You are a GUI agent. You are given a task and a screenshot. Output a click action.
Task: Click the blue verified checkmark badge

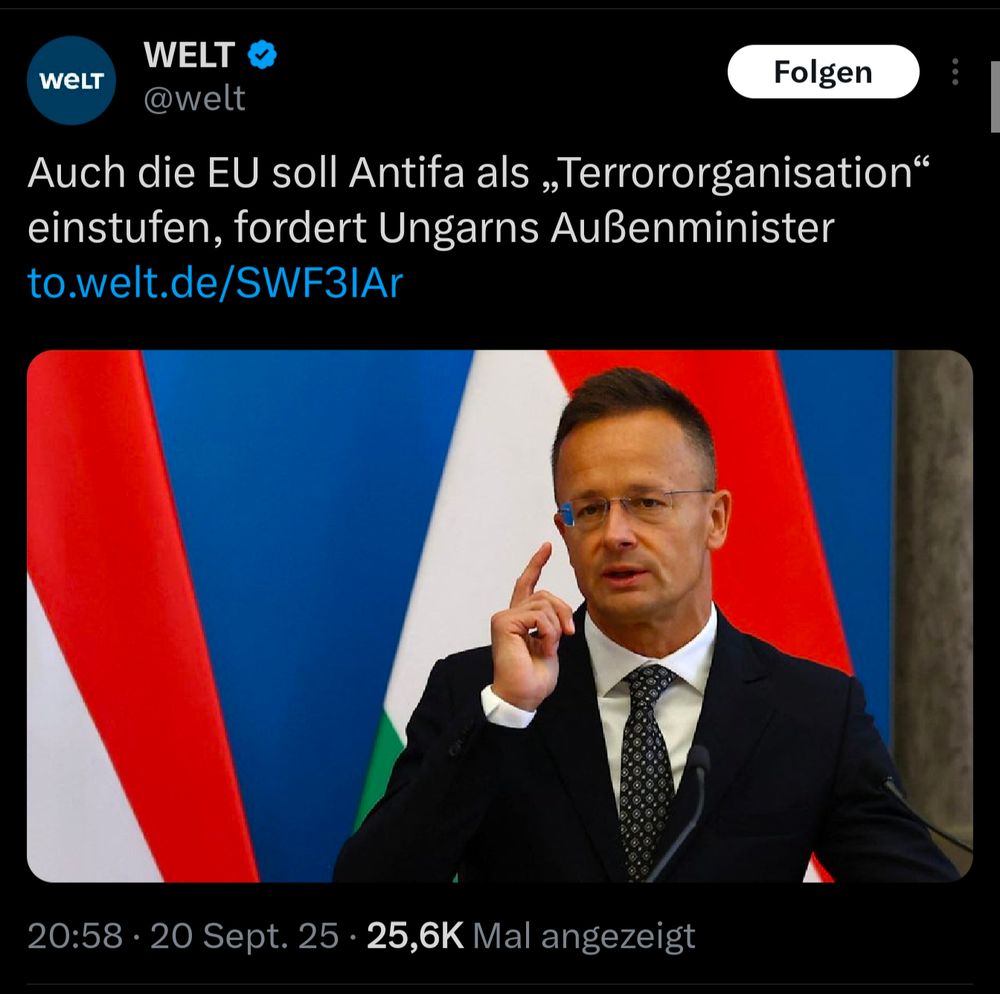tap(261, 55)
